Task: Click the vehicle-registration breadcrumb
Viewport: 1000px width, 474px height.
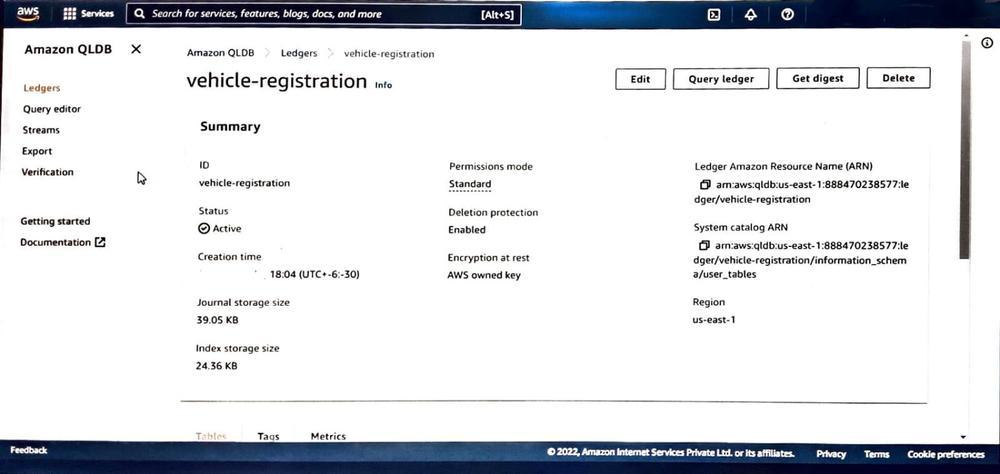Action: pos(389,54)
